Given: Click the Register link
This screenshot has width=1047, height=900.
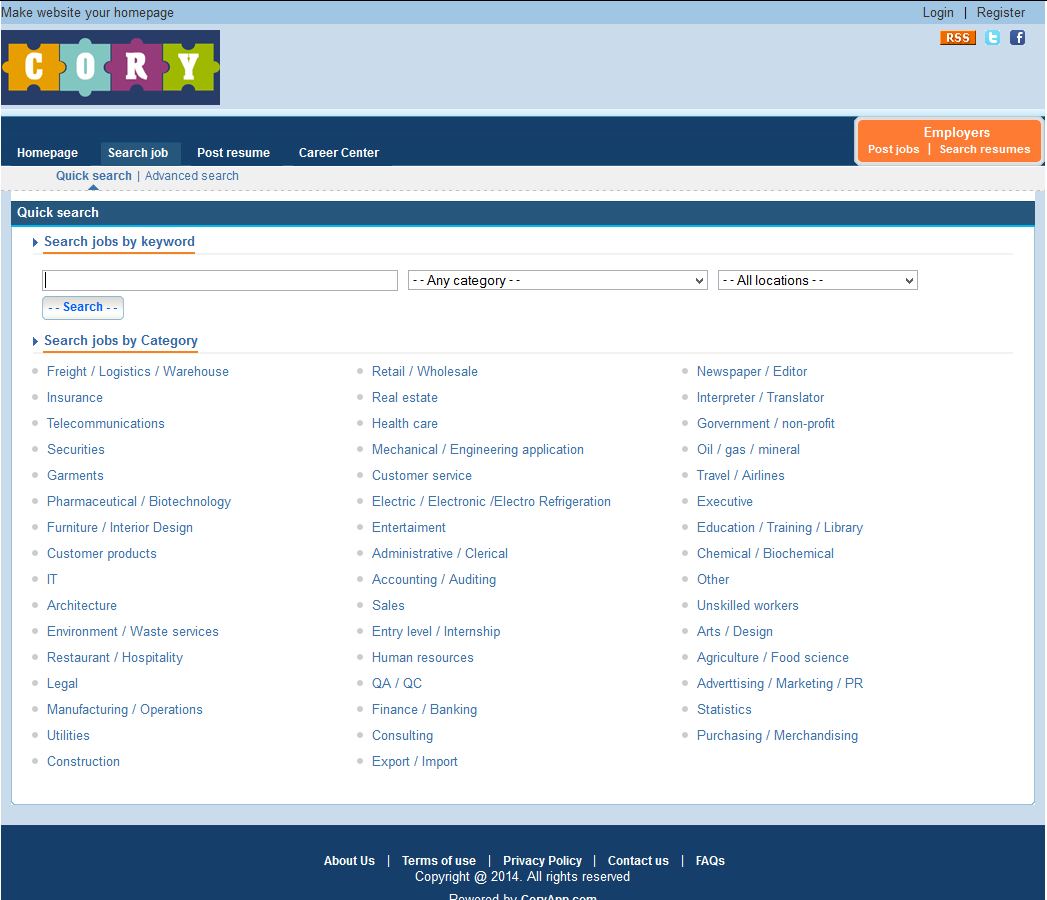Looking at the screenshot, I should point(1001,12).
